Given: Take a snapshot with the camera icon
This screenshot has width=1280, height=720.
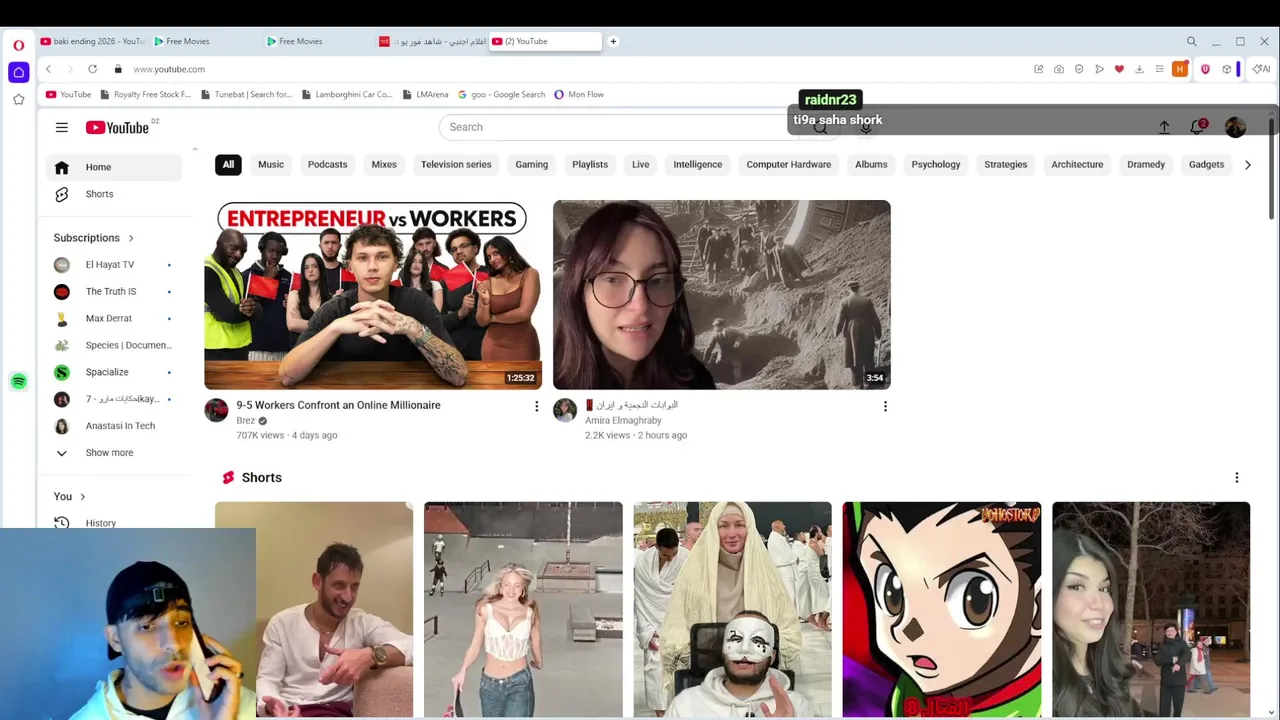Looking at the screenshot, I should (1059, 69).
